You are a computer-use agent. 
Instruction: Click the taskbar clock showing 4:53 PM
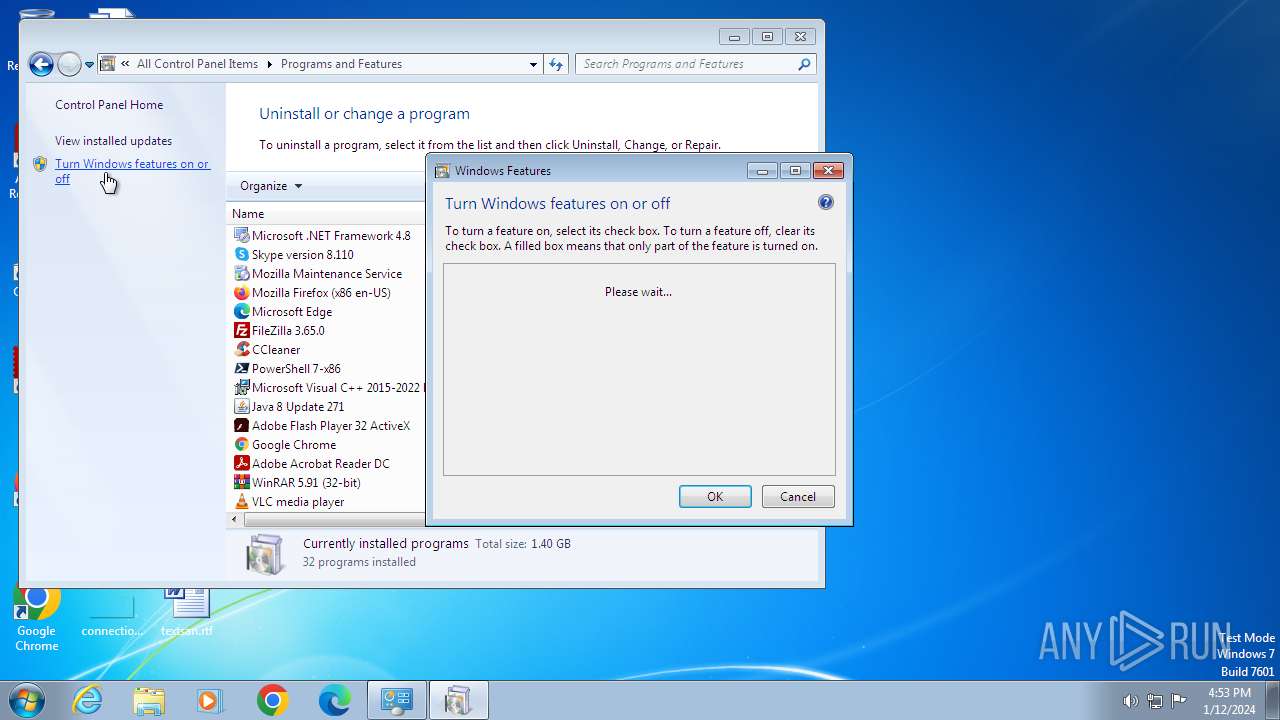click(1229, 693)
